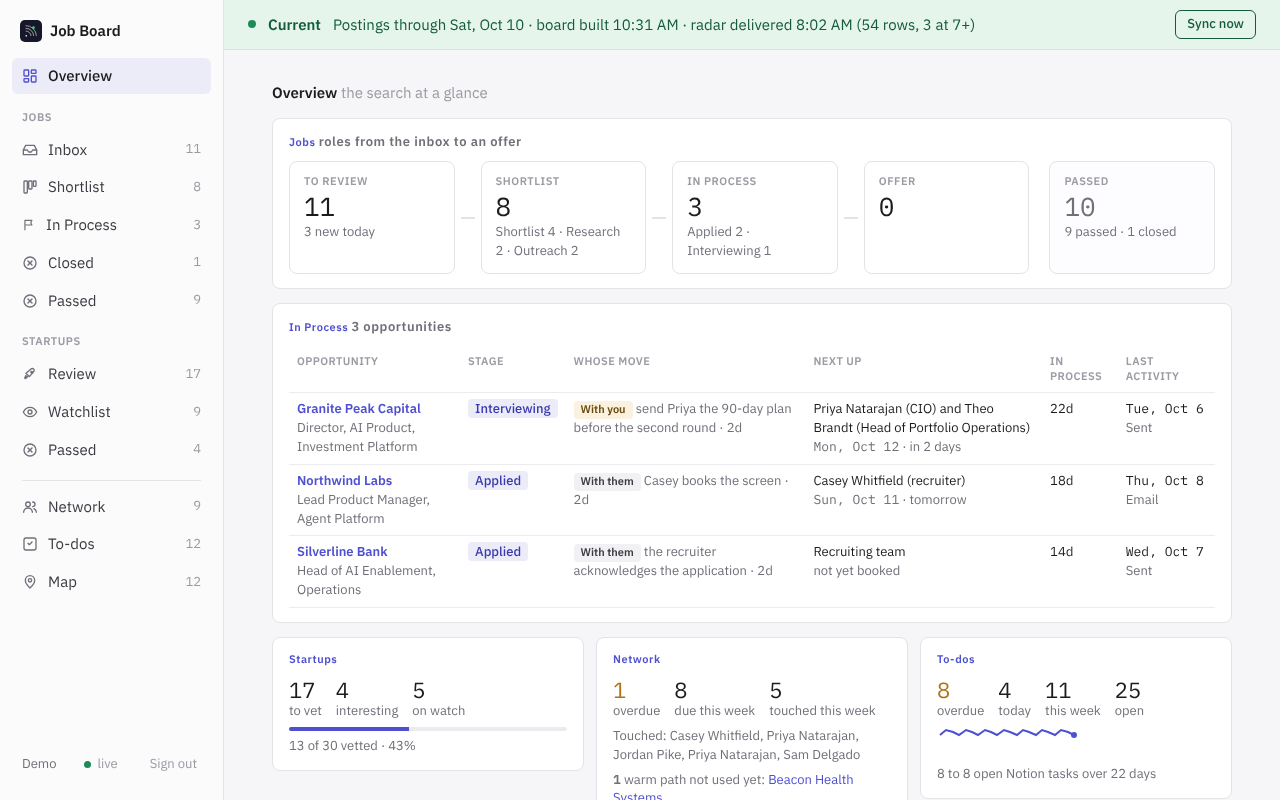
Task: Click the Inbox tray icon
Action: point(30,150)
